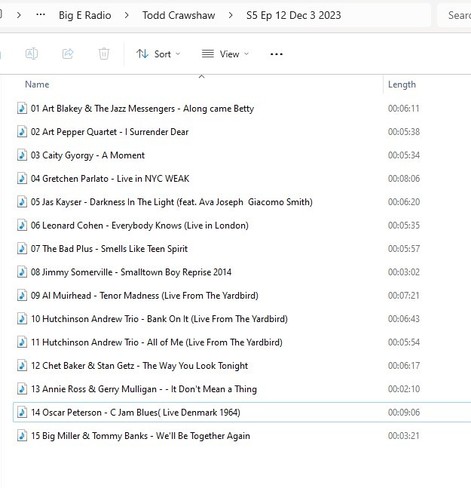Image resolution: width=471 pixels, height=488 pixels.
Task: Select the audio icon of 14 Oscar Peterson
Action: point(22,412)
